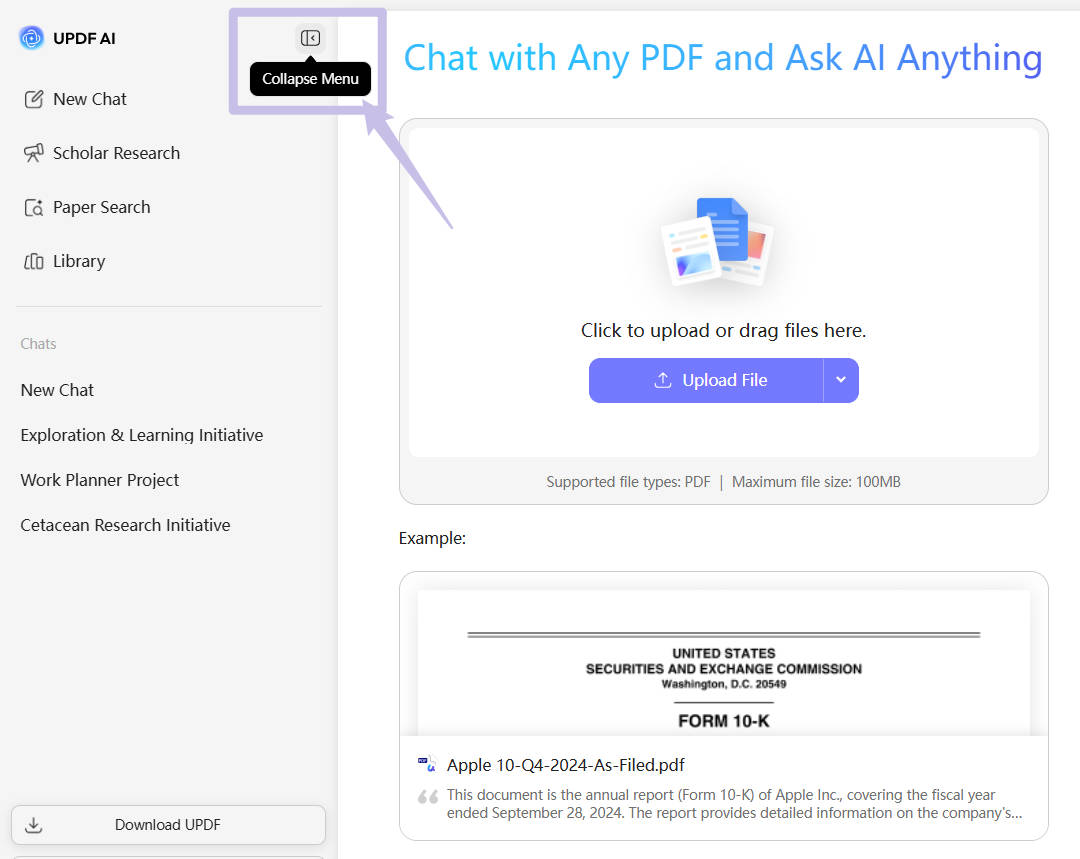Click the UPDF AI logo icon
Viewport: 1080px width, 859px height.
point(31,38)
